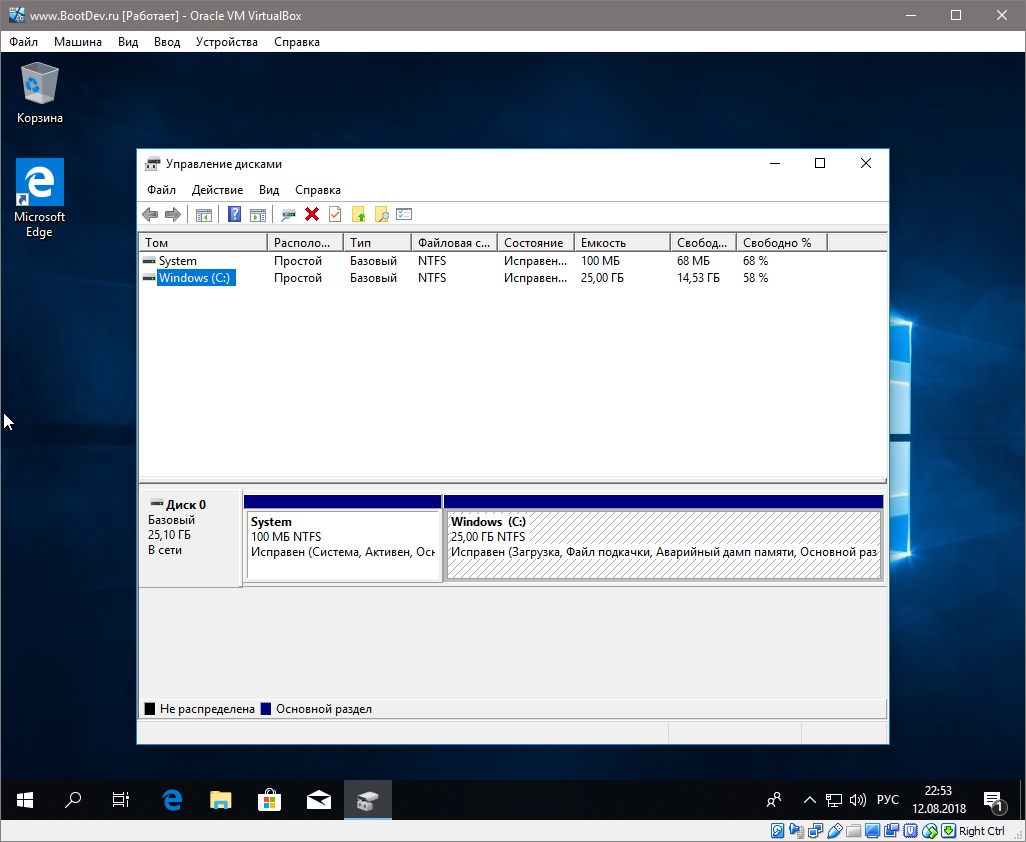Click VirtualBox audio status icon

[x=797, y=831]
